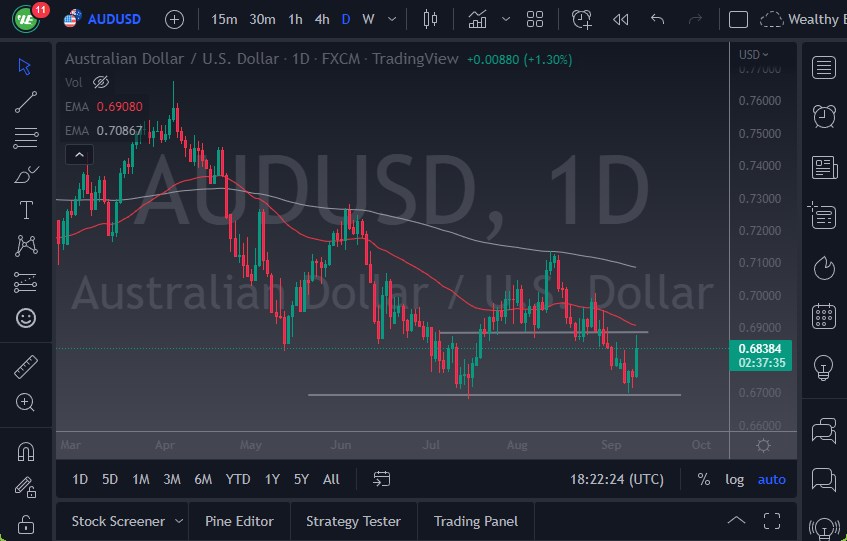Change the USD price scale currency
Viewport: 847px width, 541px height.
pos(754,55)
